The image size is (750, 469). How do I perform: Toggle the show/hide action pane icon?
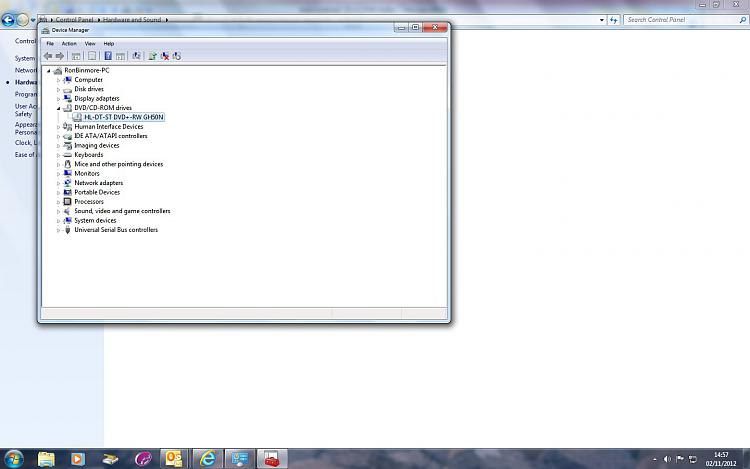click(121, 56)
